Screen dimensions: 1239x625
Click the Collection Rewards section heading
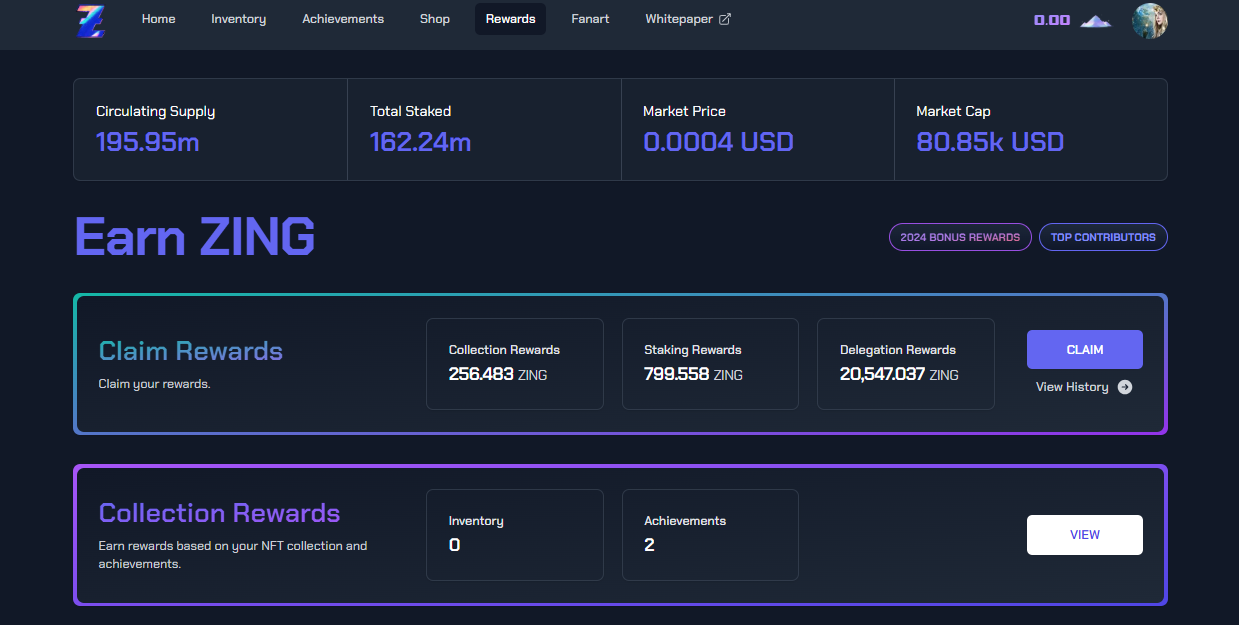[x=220, y=513]
